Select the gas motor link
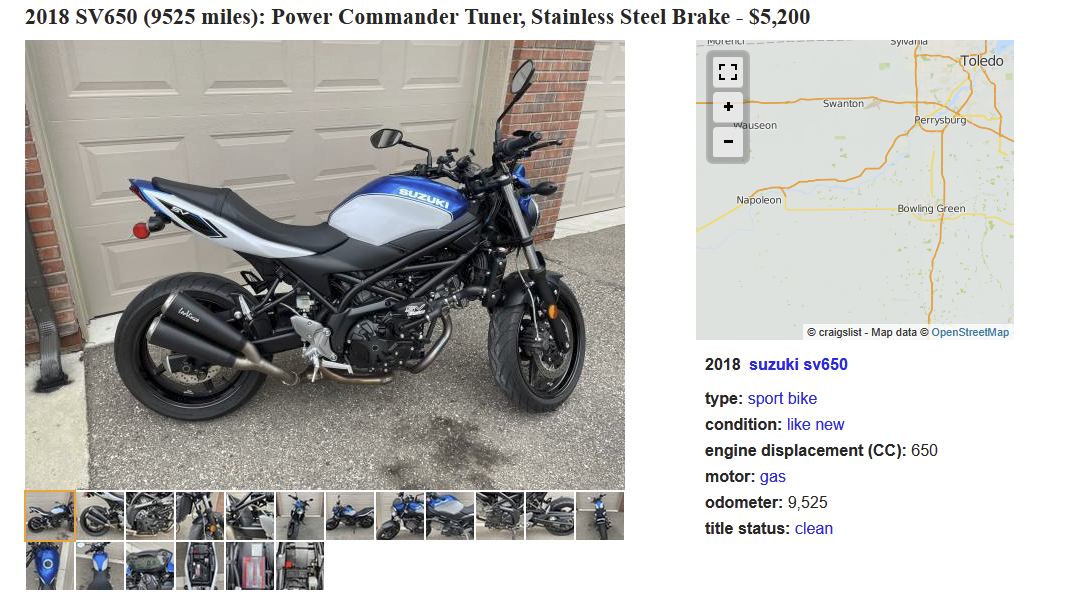The image size is (1065, 597). [x=772, y=477]
